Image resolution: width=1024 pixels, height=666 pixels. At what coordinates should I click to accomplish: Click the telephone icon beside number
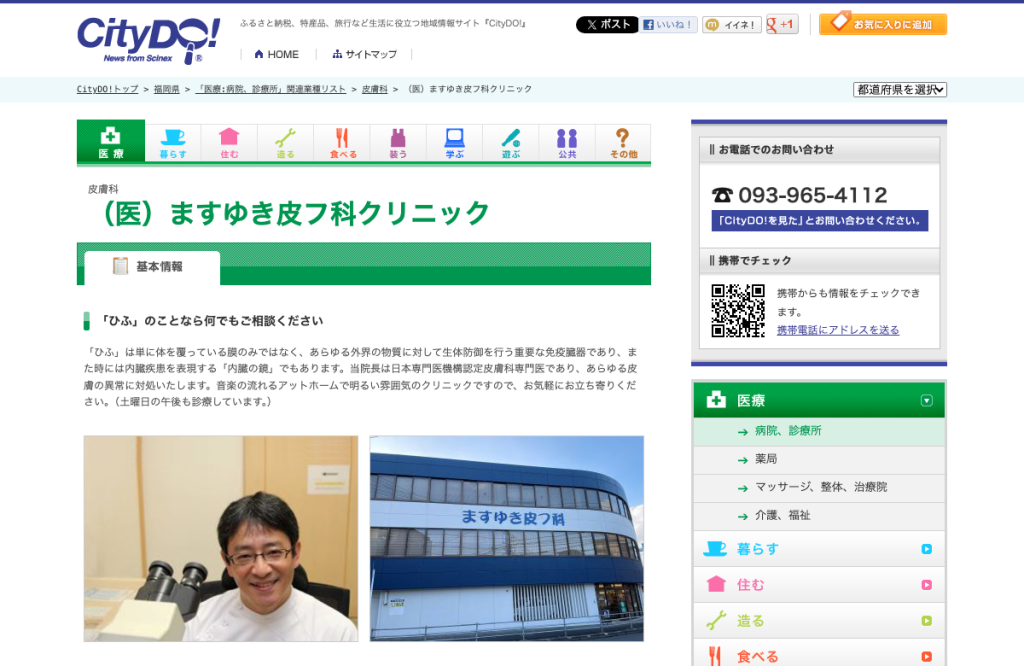point(722,195)
